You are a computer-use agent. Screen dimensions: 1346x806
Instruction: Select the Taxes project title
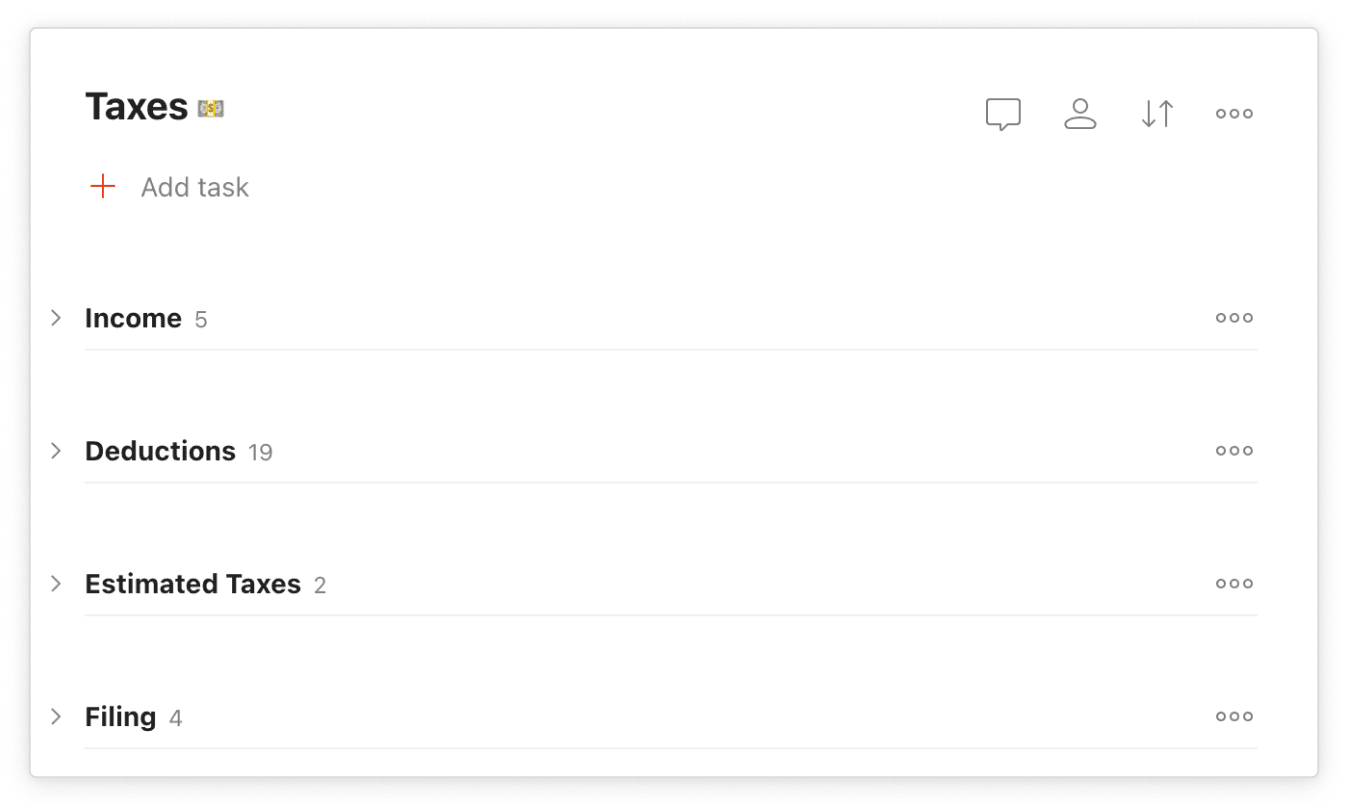point(136,105)
